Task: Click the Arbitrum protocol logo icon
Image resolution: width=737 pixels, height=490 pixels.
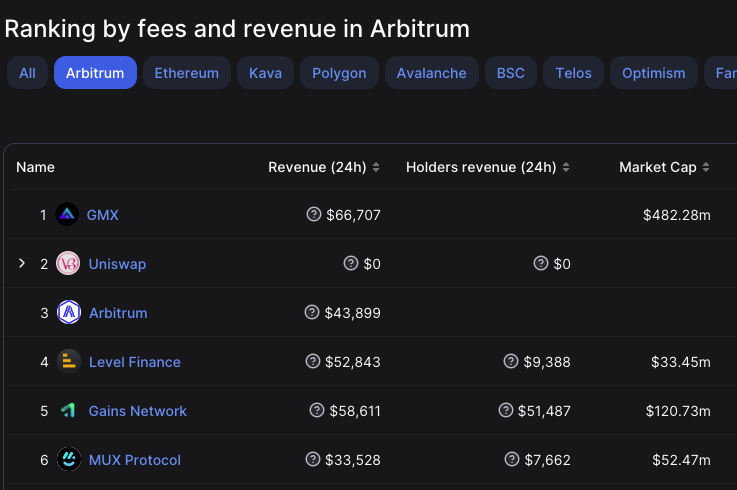Action: click(x=69, y=312)
